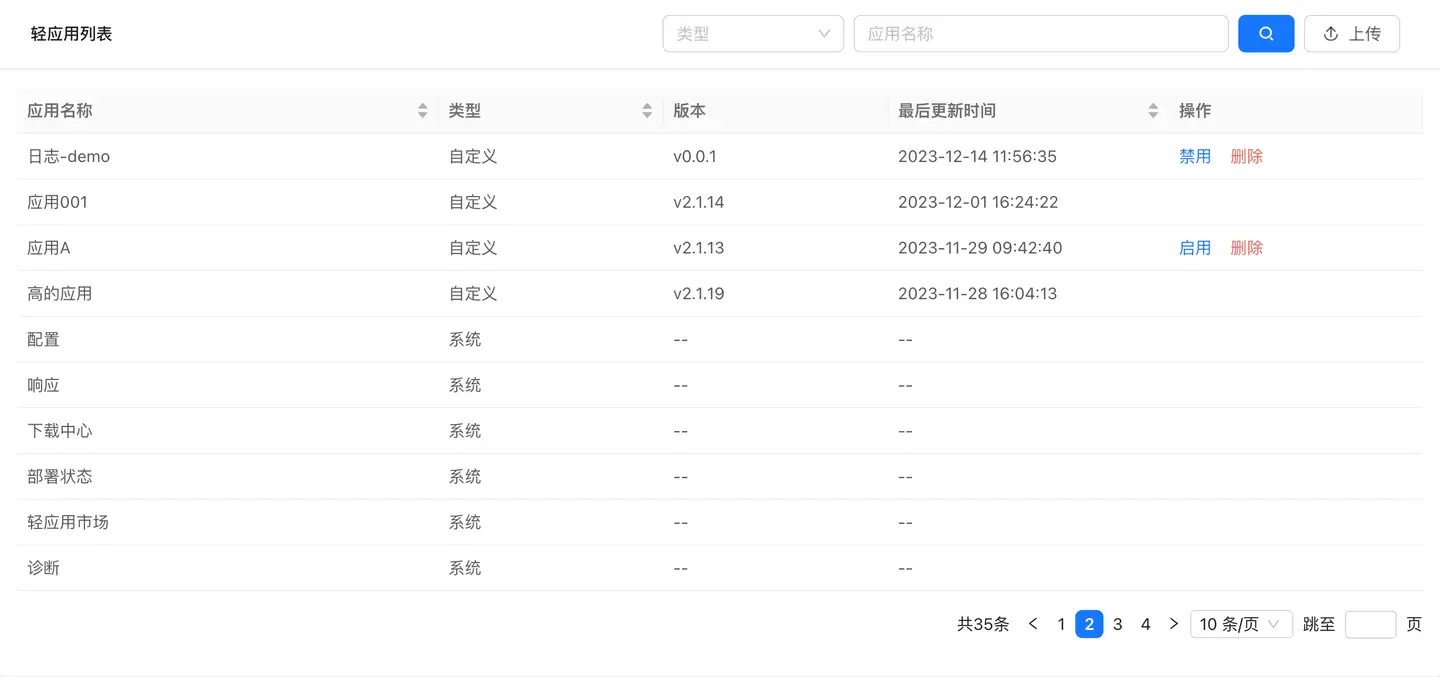Delete the 应用A app
The width and height of the screenshot is (1440, 677).
1246,248
